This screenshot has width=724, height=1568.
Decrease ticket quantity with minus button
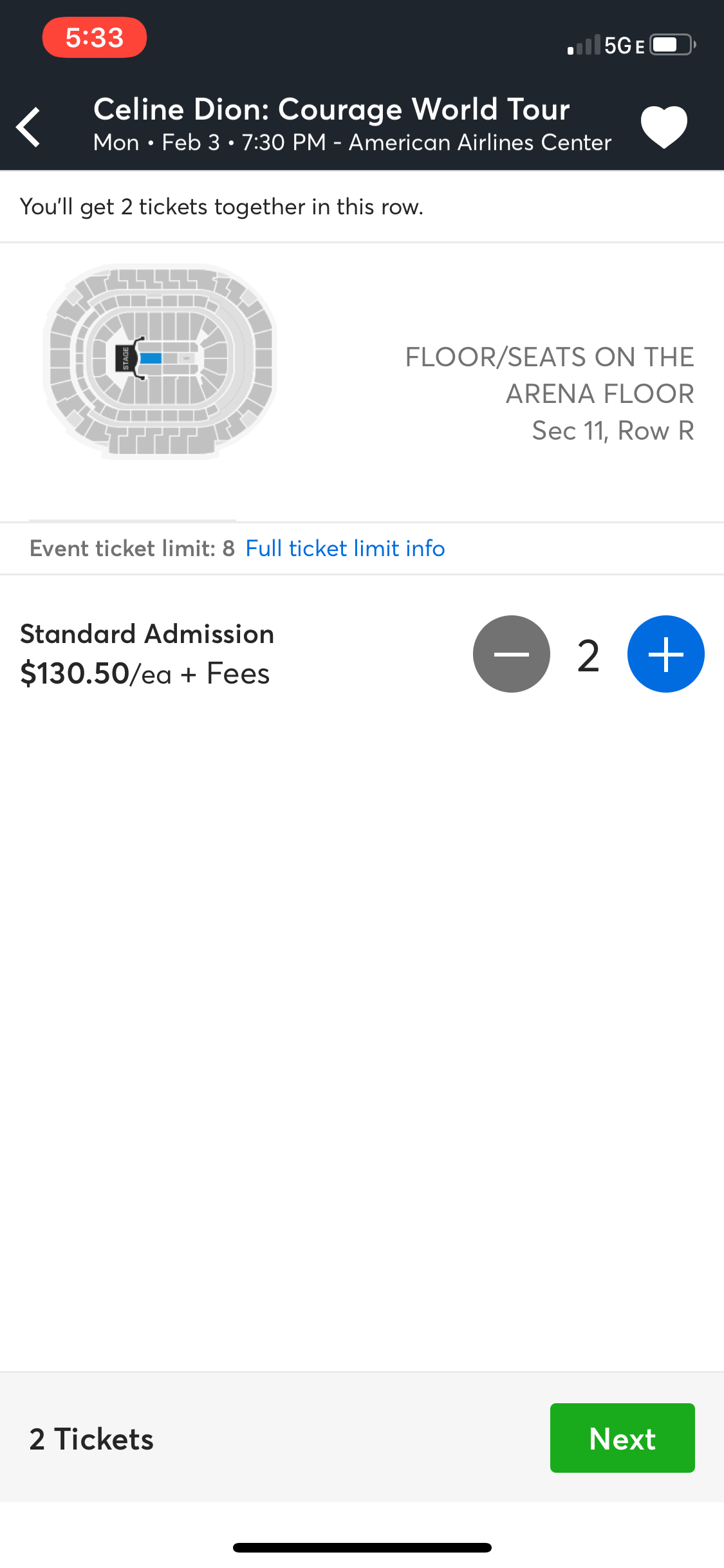[x=511, y=654]
